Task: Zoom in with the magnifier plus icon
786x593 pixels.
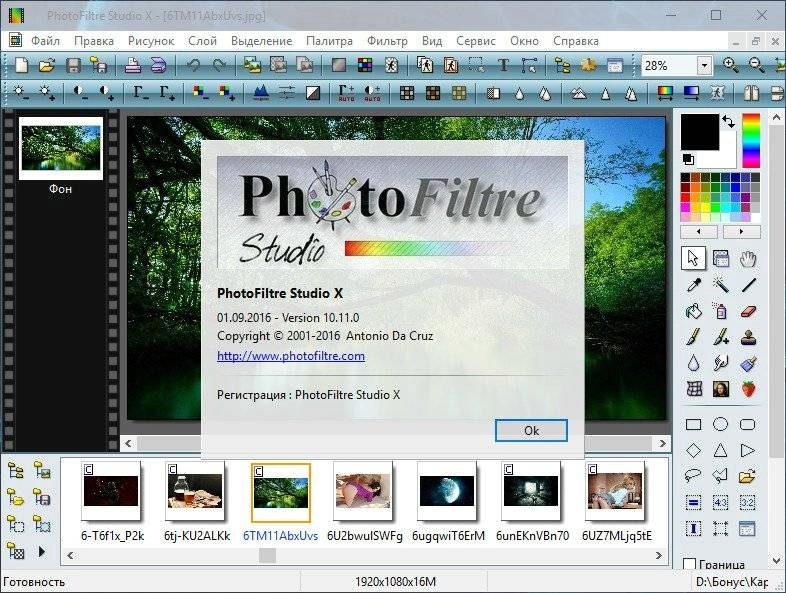Action: (x=730, y=66)
